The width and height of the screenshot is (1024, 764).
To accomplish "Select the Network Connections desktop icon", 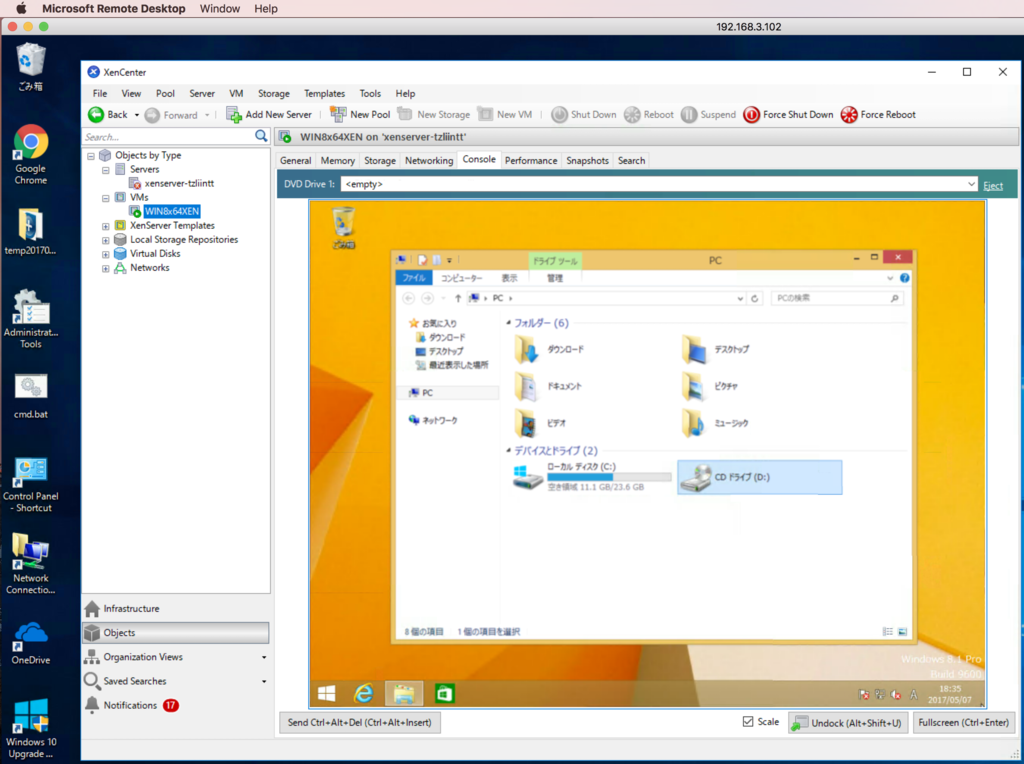I will 31,564.
